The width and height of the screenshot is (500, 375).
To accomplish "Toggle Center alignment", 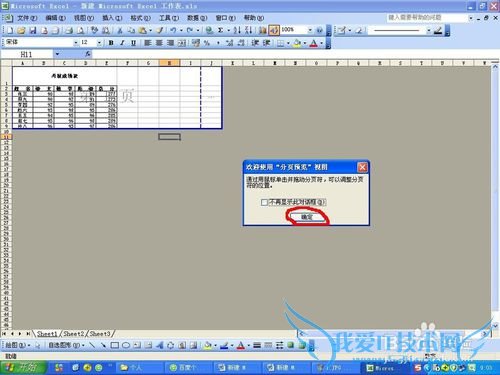I will tap(159, 43).
